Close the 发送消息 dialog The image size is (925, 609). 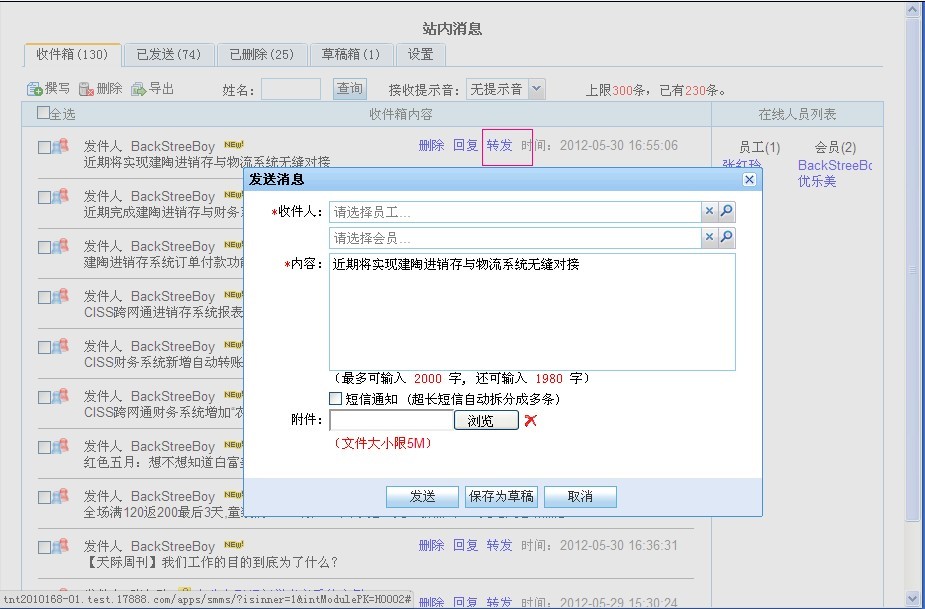(749, 179)
